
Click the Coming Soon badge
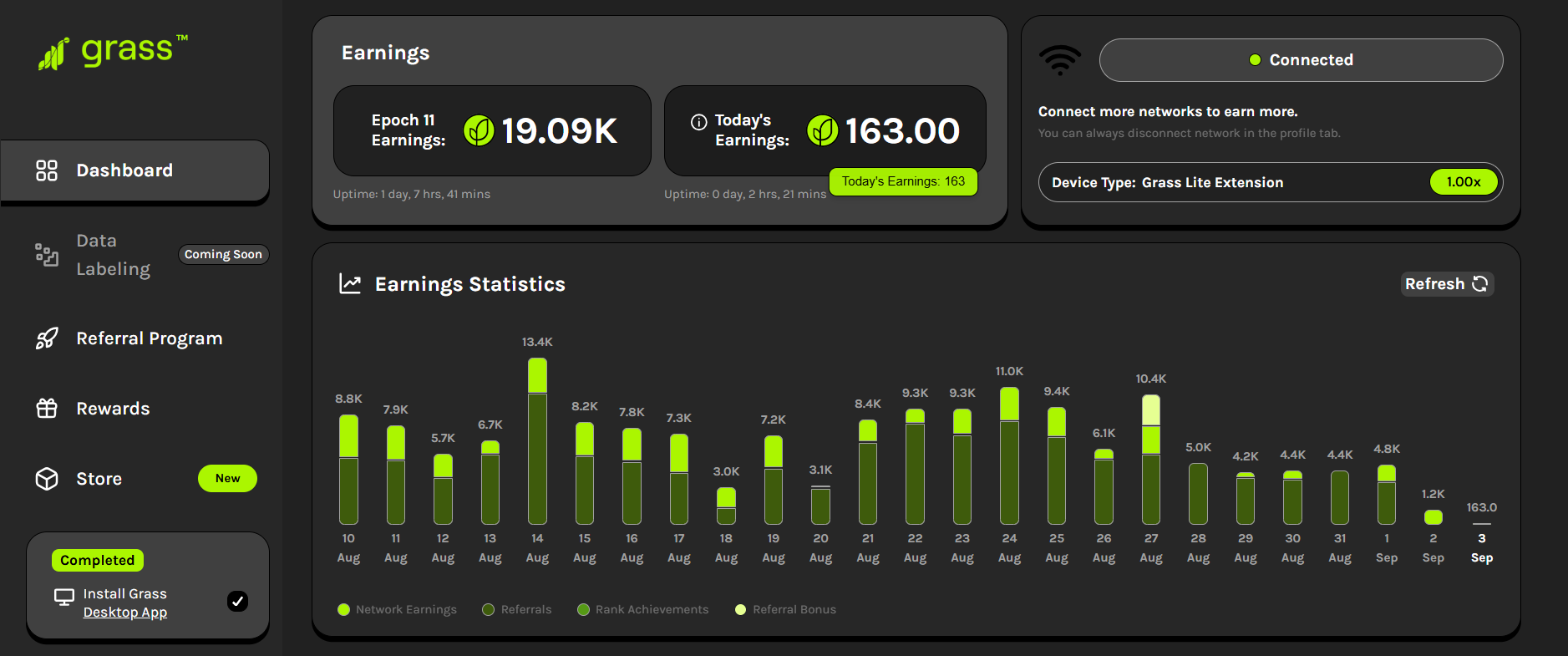click(223, 254)
